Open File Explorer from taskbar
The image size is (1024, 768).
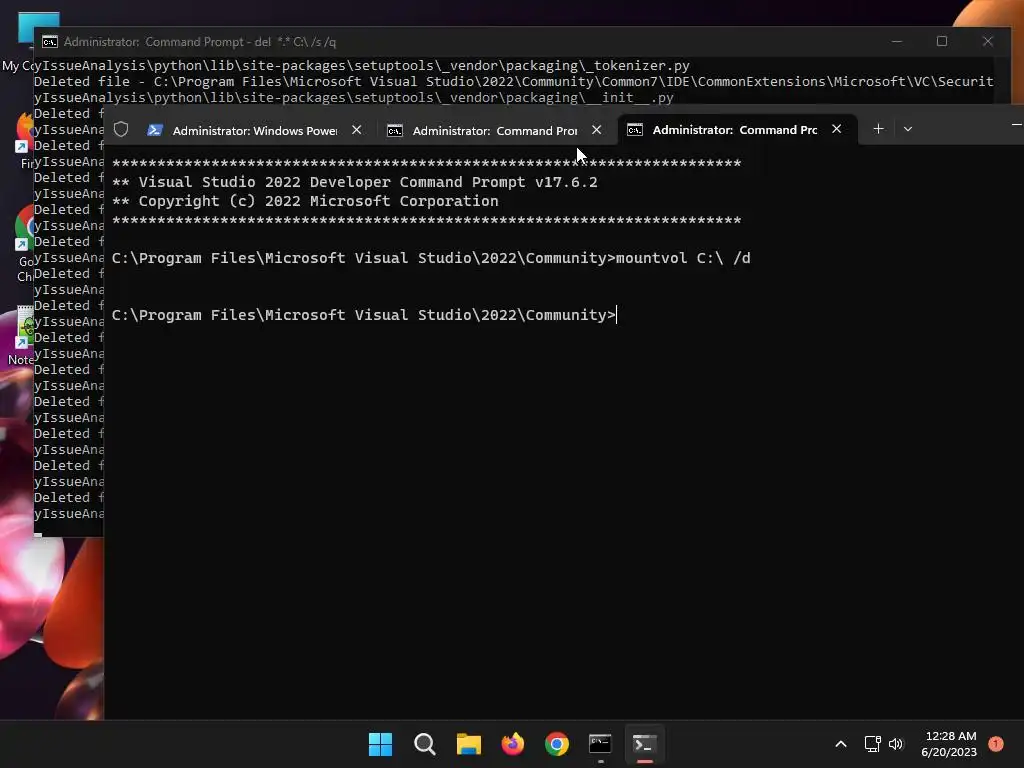click(468, 744)
